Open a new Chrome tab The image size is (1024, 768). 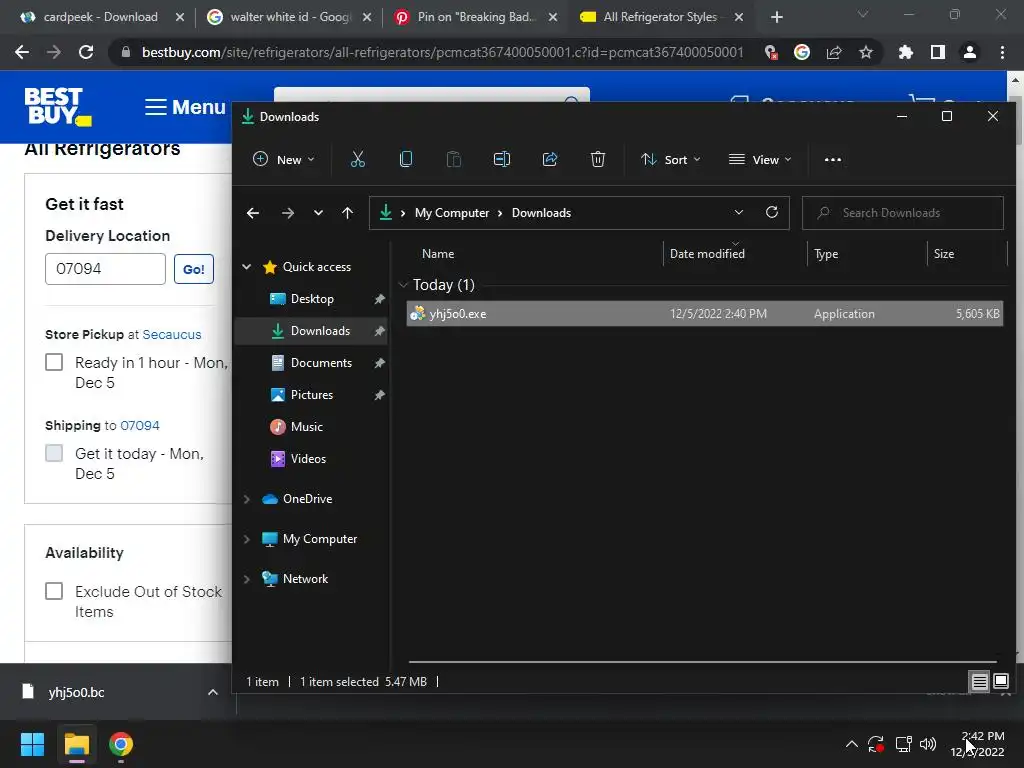[x=776, y=17]
